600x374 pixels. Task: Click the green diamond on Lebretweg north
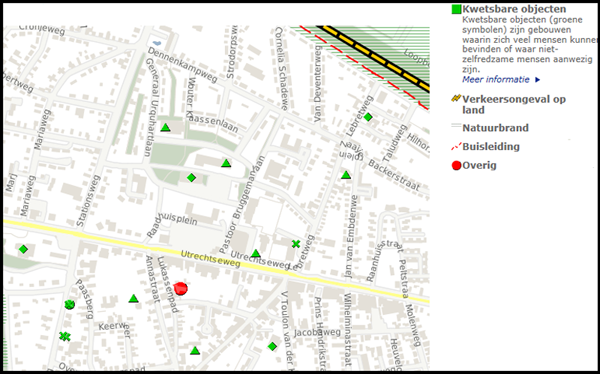368,117
